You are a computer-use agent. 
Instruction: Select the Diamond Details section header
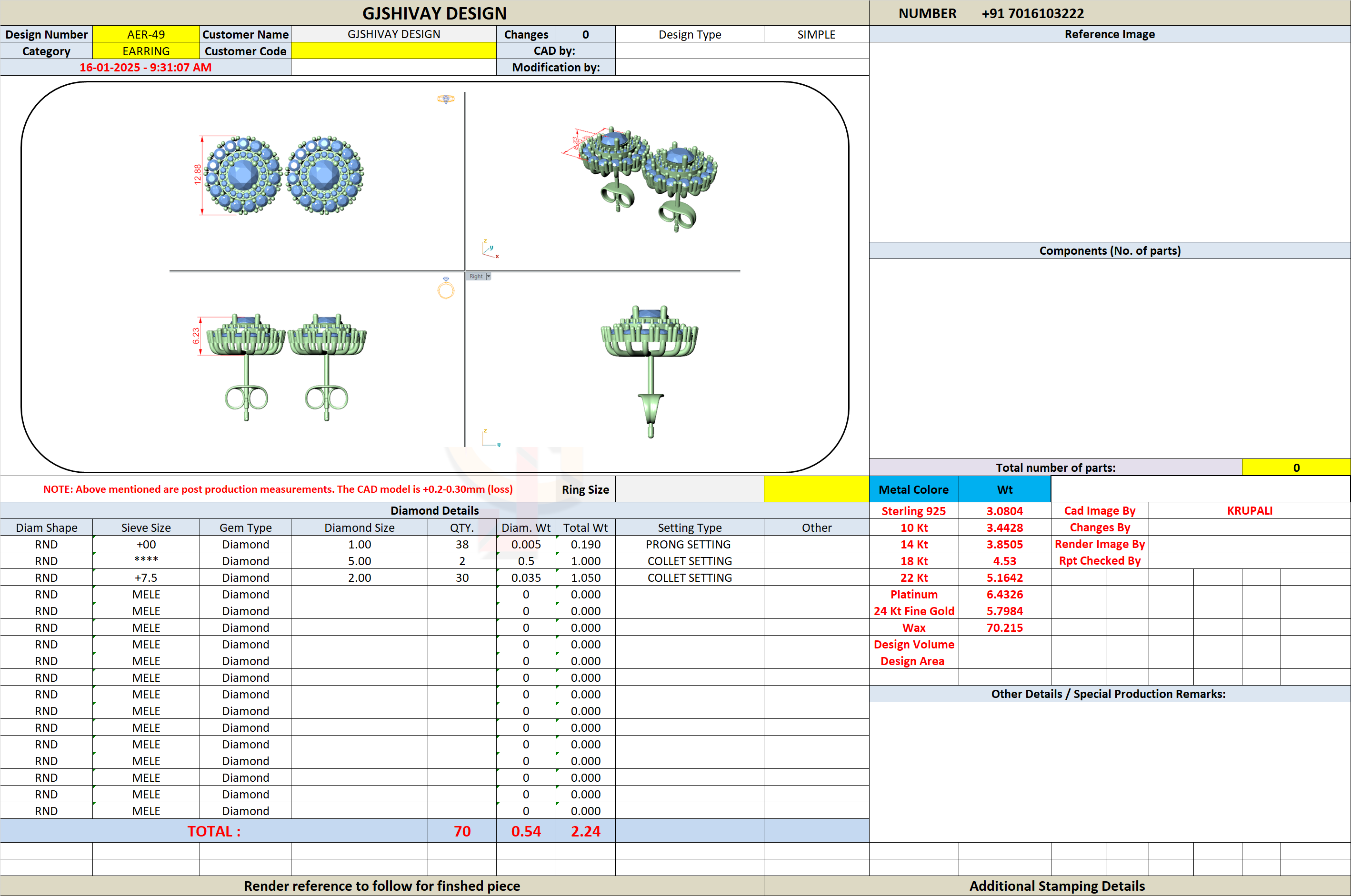[434, 511]
